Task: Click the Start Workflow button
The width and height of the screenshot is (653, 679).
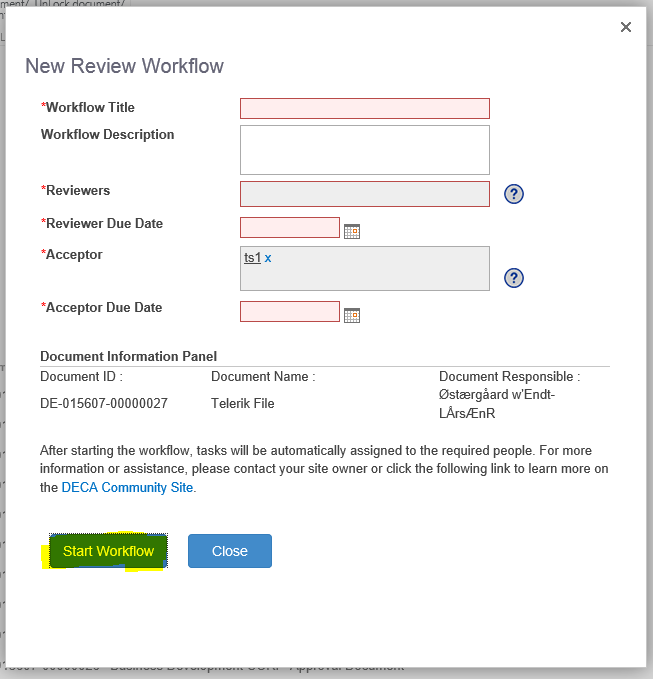Action: point(108,551)
